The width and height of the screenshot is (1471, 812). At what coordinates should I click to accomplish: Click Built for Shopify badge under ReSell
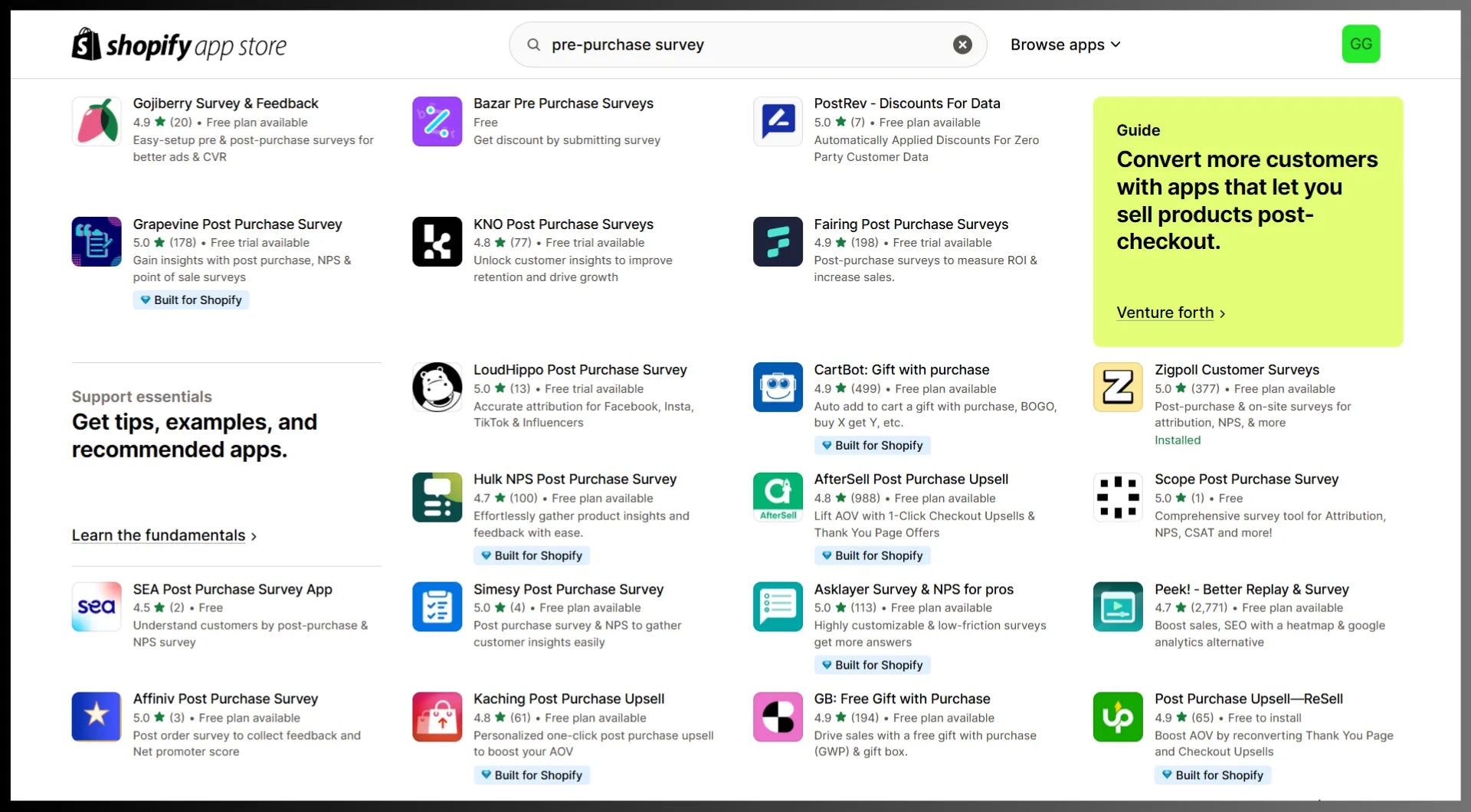point(1213,776)
